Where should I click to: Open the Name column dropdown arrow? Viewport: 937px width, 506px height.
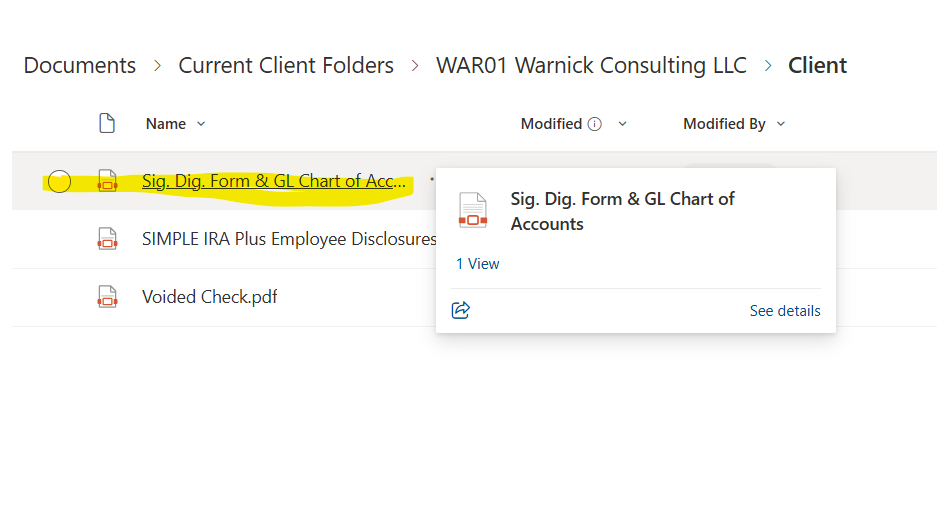coord(201,124)
